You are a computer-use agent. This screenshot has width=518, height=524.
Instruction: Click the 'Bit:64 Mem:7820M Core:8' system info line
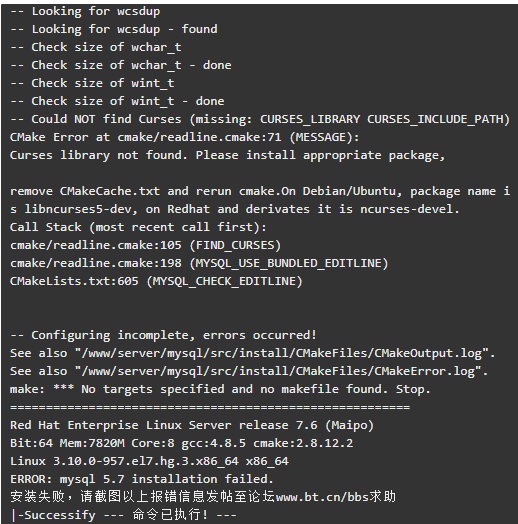[181, 444]
